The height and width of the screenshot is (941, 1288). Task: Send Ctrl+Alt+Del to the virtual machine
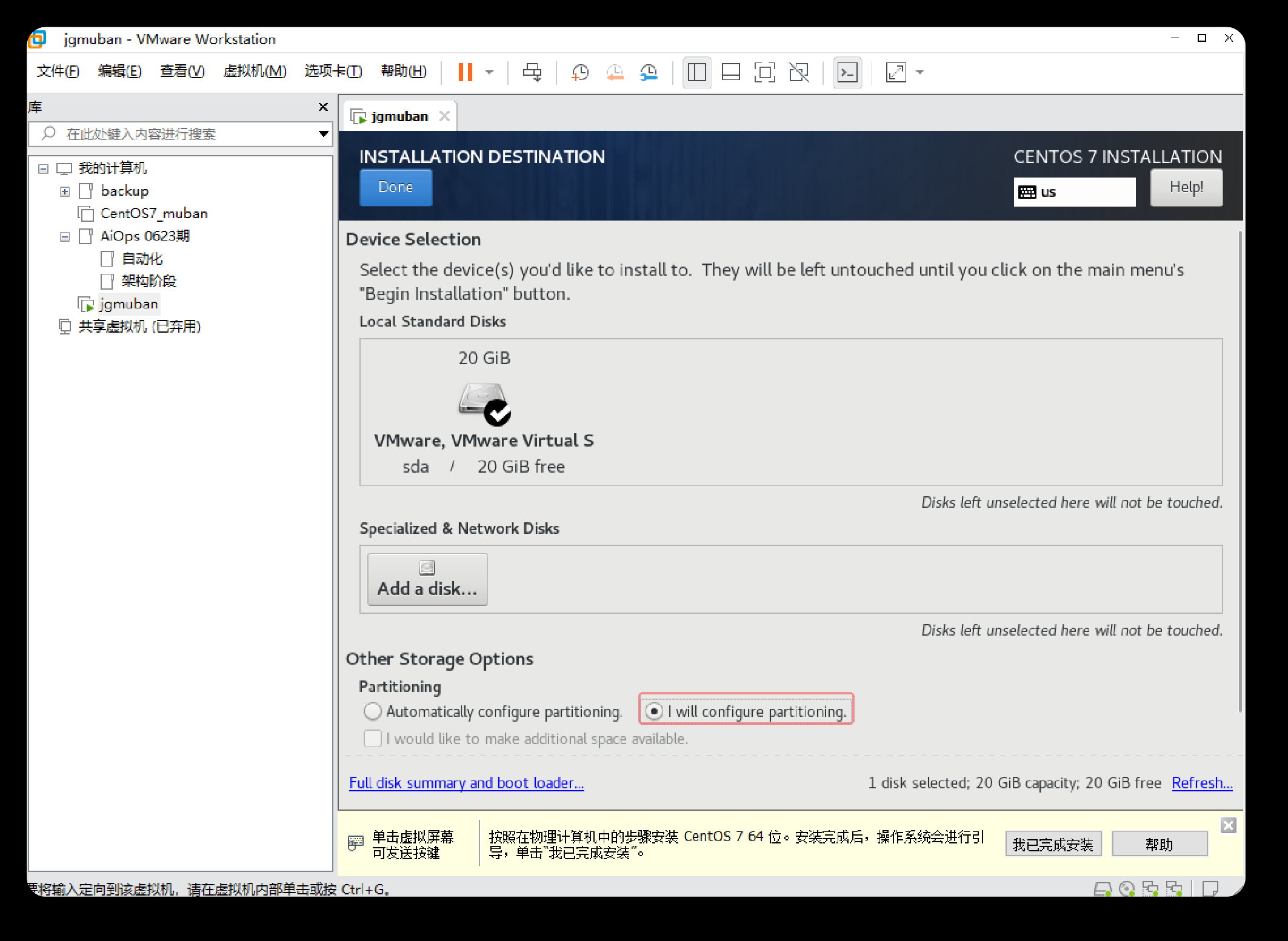(532, 72)
